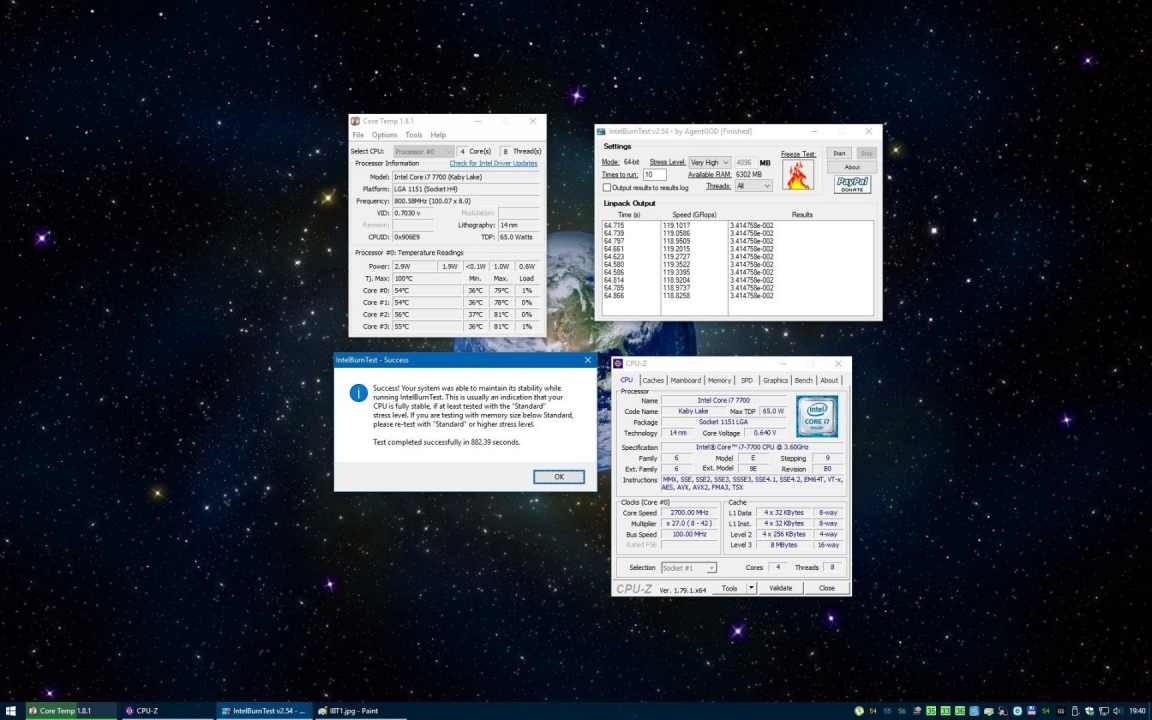This screenshot has width=1152, height=720.
Task: Click the Close button in CPU-Z
Action: (x=827, y=588)
